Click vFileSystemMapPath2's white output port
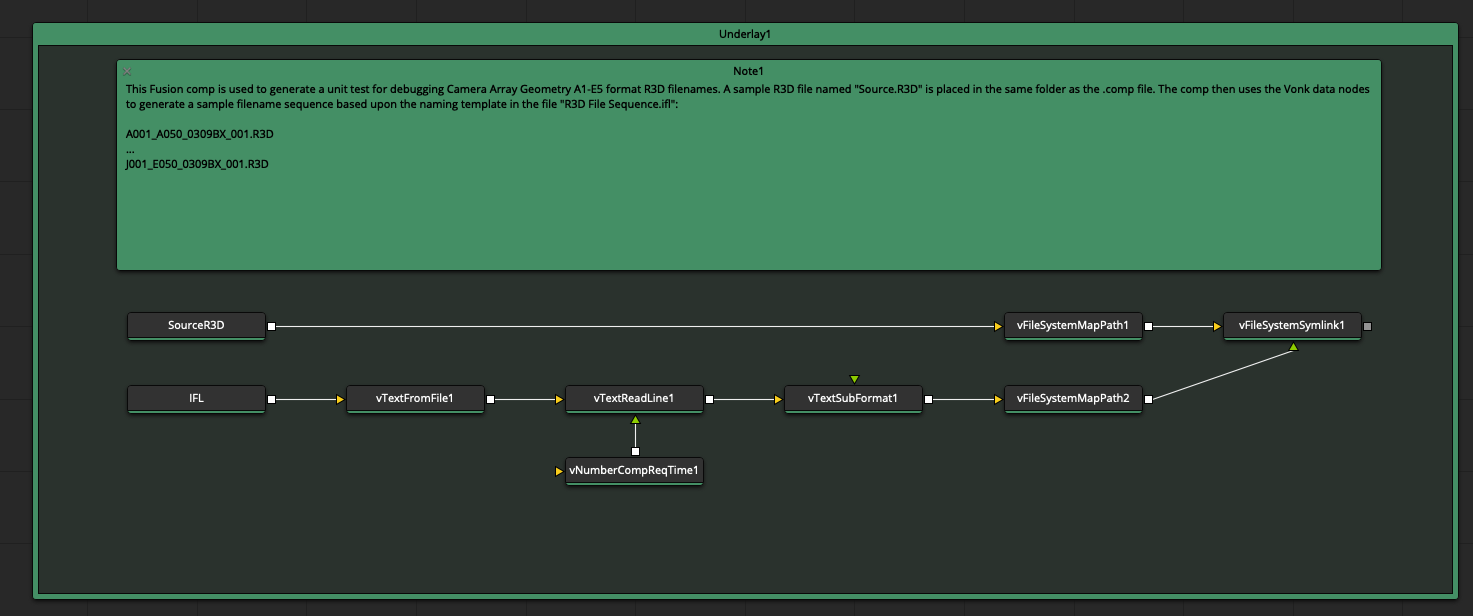Viewport: 1473px width, 616px height. (1148, 399)
